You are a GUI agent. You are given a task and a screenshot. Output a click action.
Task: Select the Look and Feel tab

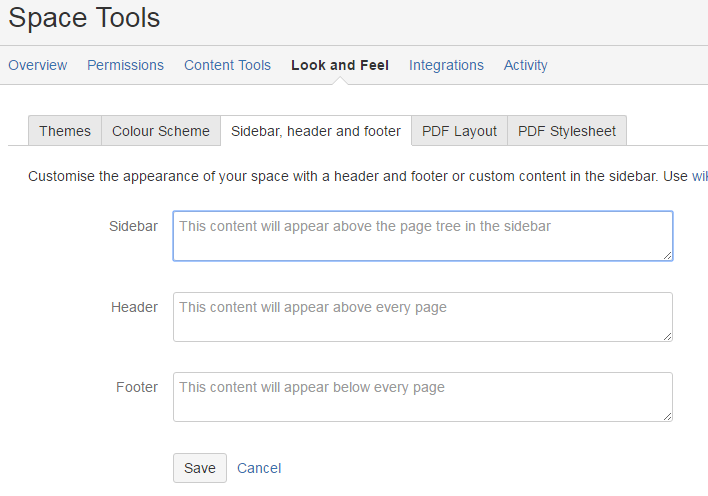pyautogui.click(x=340, y=65)
